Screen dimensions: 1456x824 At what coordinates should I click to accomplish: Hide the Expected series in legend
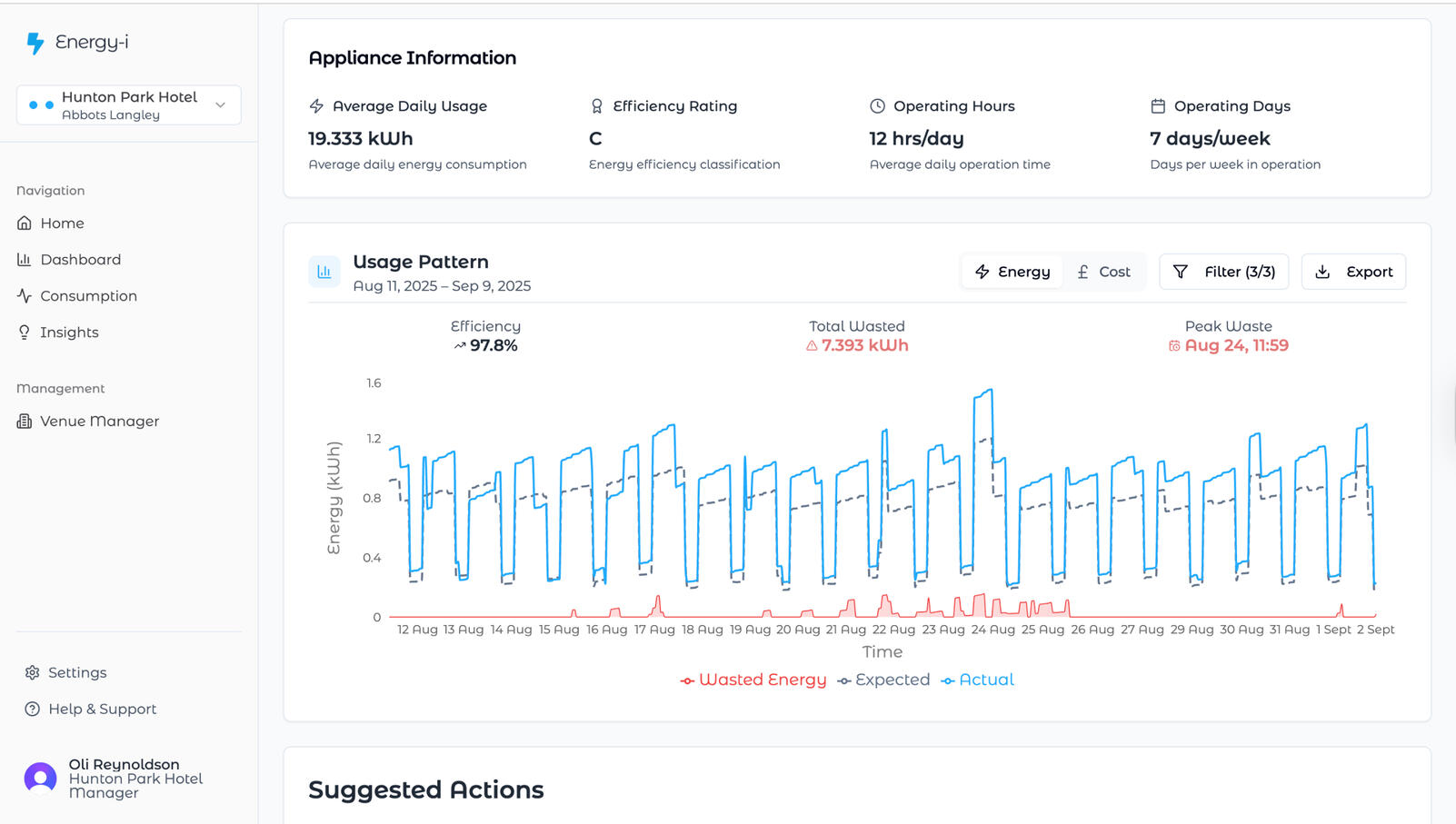(883, 680)
